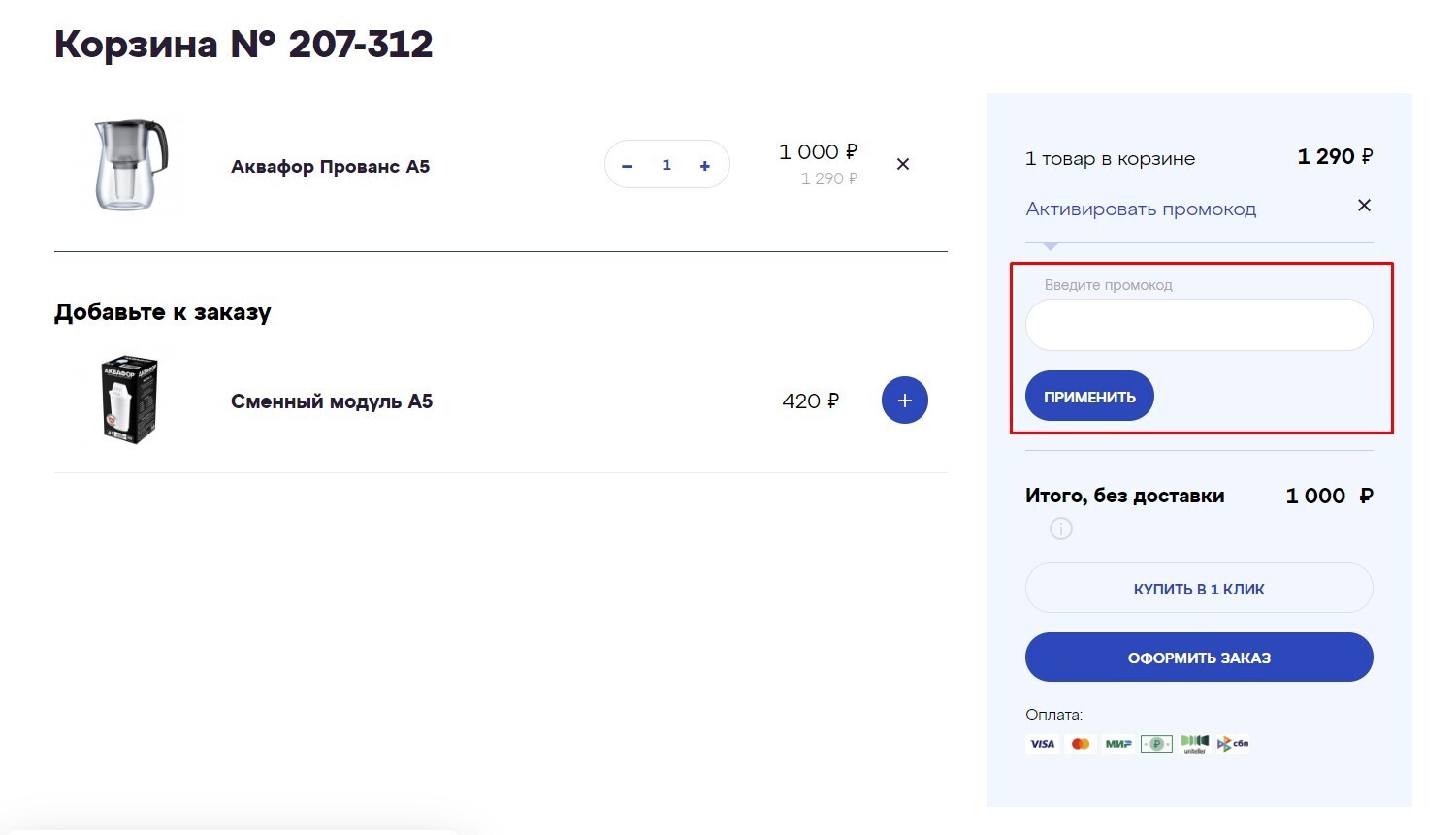Screen dimensions: 1456x835
Task: Increase quantity with the plus button
Action: coord(705,166)
